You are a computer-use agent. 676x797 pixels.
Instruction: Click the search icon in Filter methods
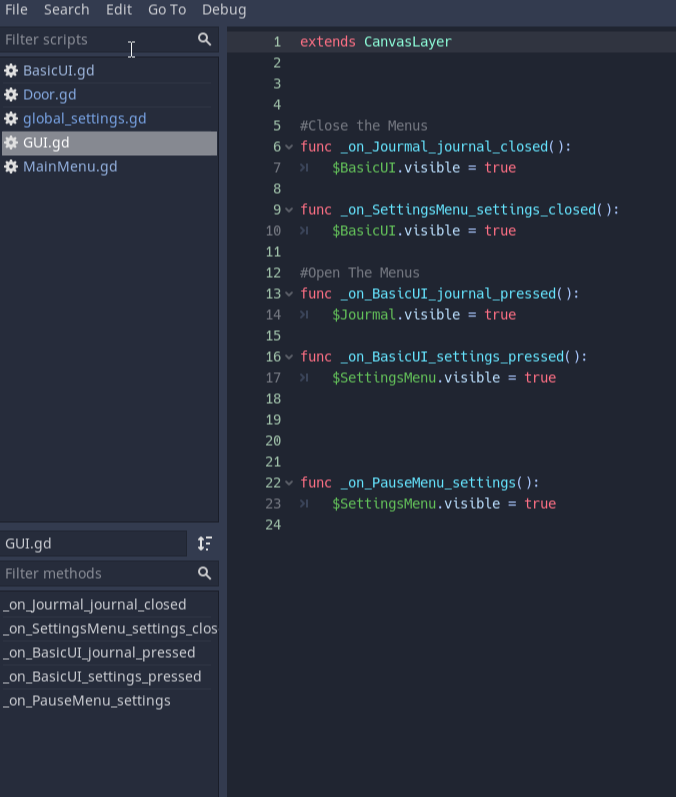pos(204,573)
